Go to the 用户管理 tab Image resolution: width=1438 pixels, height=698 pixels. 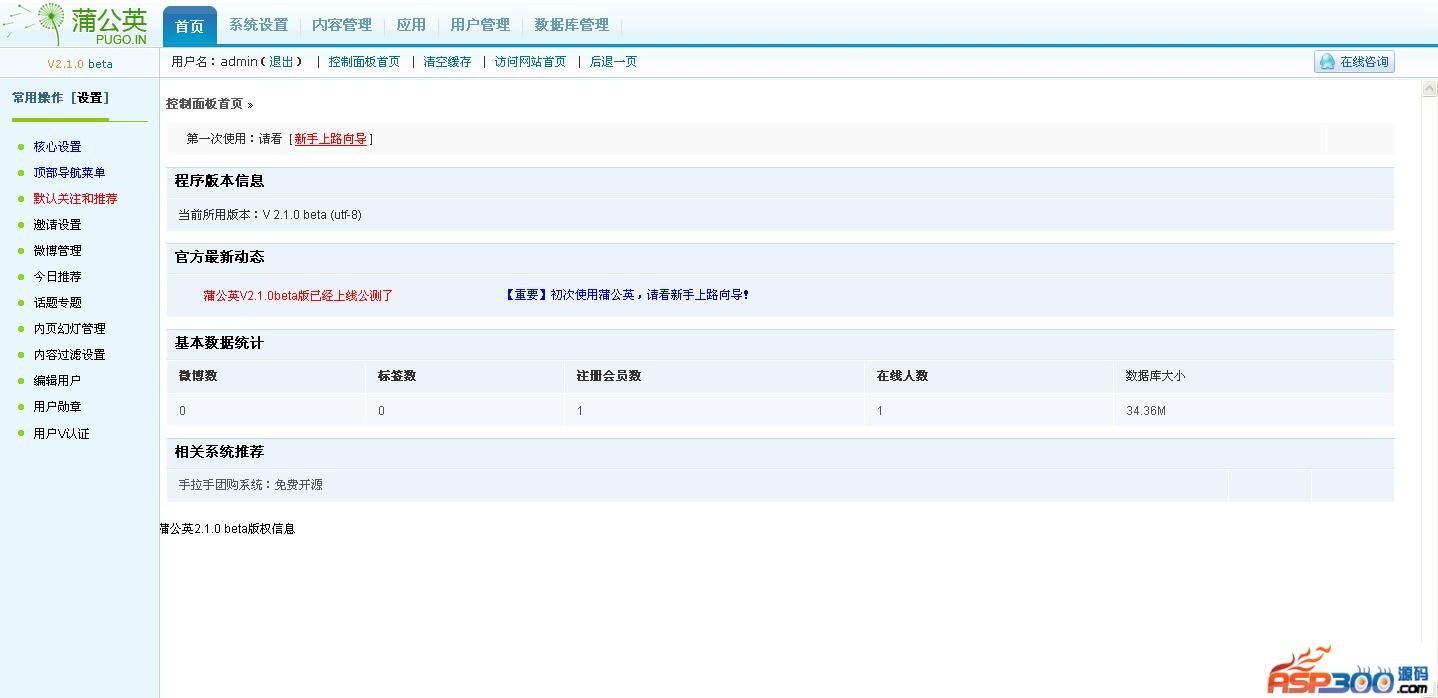point(480,25)
